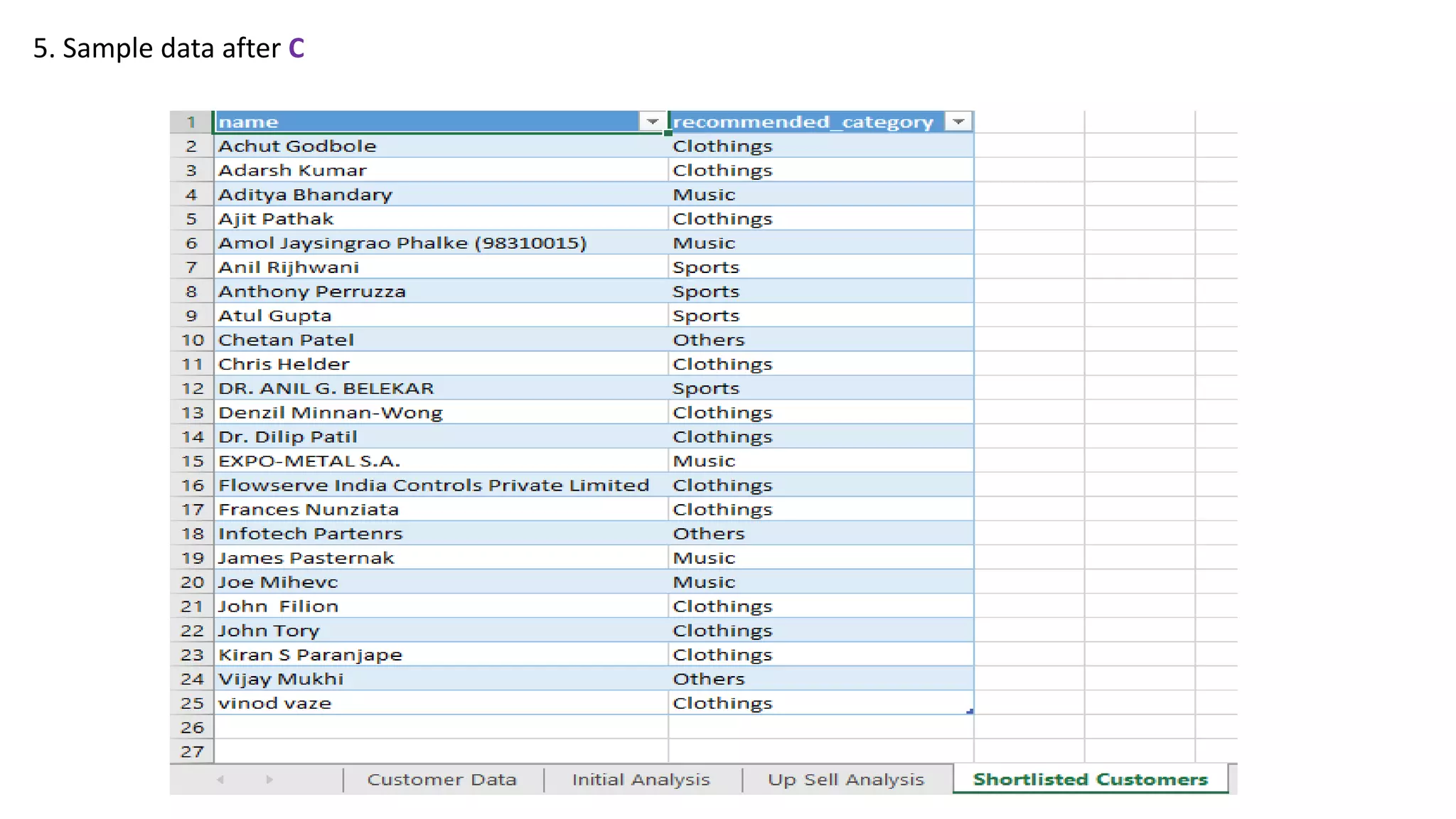The image size is (1456, 819).
Task: Click the table resize handle at vinod vaze row
Action: click(970, 711)
